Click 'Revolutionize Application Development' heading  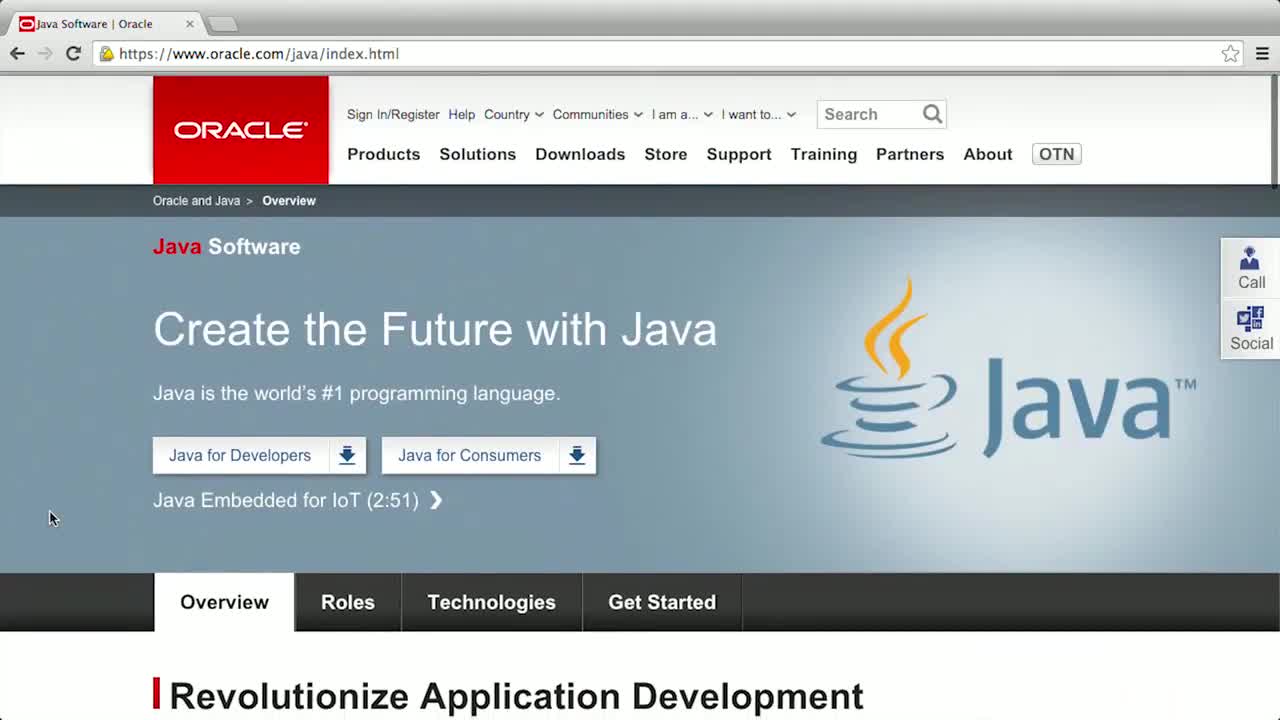[516, 696]
